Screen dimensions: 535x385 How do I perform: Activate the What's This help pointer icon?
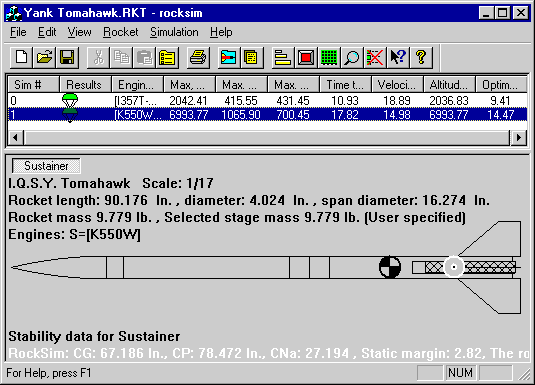[x=398, y=57]
